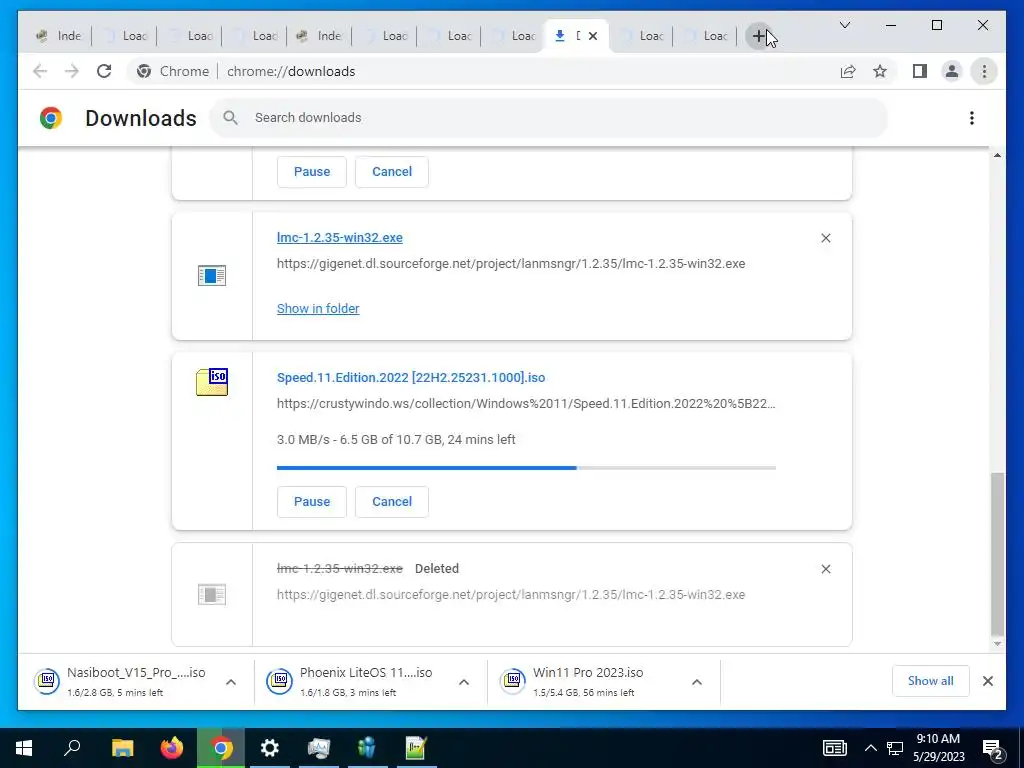The image size is (1024, 768).
Task: Open the tab search dropdown chevron
Action: pyautogui.click(x=844, y=25)
